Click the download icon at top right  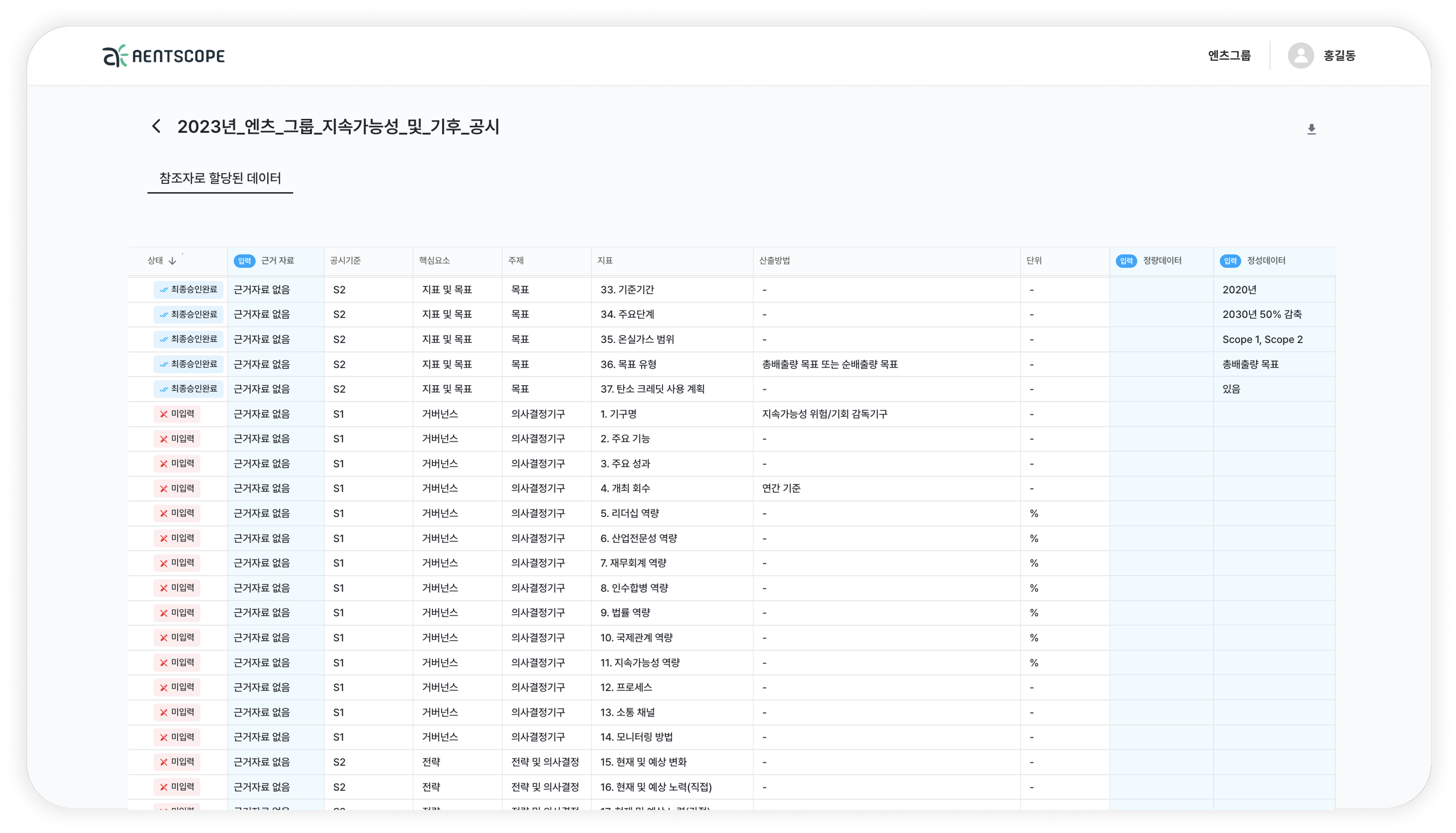point(1311,129)
